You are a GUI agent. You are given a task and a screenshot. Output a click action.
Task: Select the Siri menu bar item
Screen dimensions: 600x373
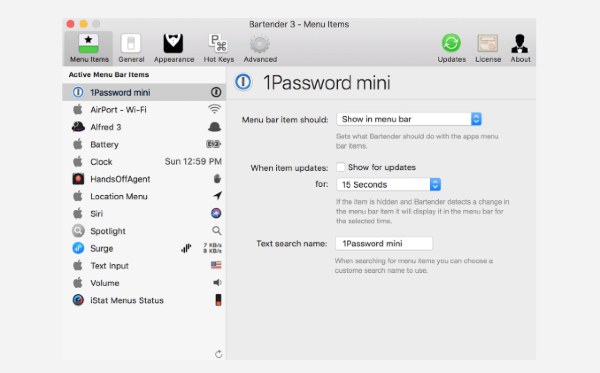click(x=144, y=213)
